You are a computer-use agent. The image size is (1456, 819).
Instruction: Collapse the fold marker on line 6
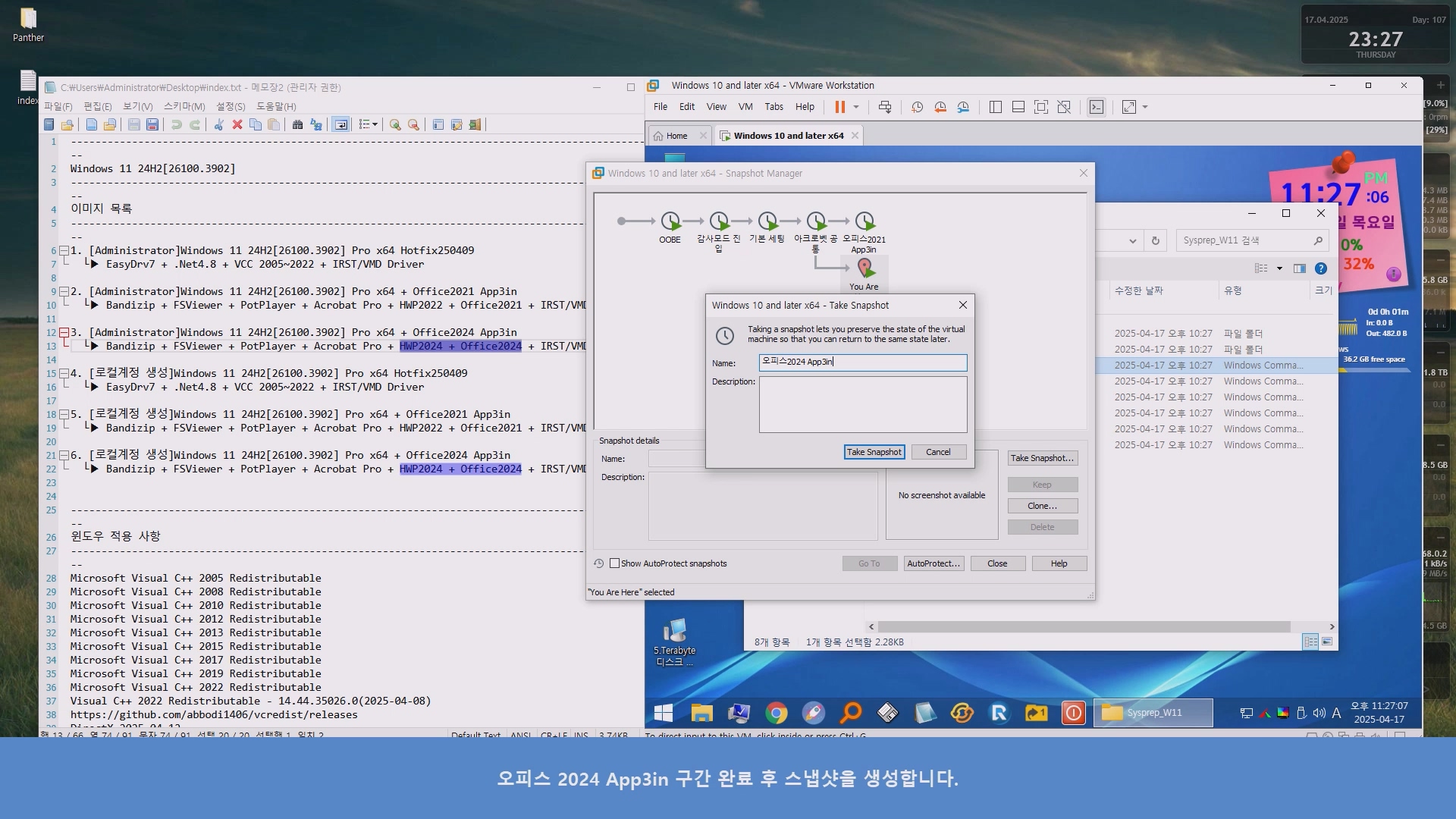click(64, 250)
